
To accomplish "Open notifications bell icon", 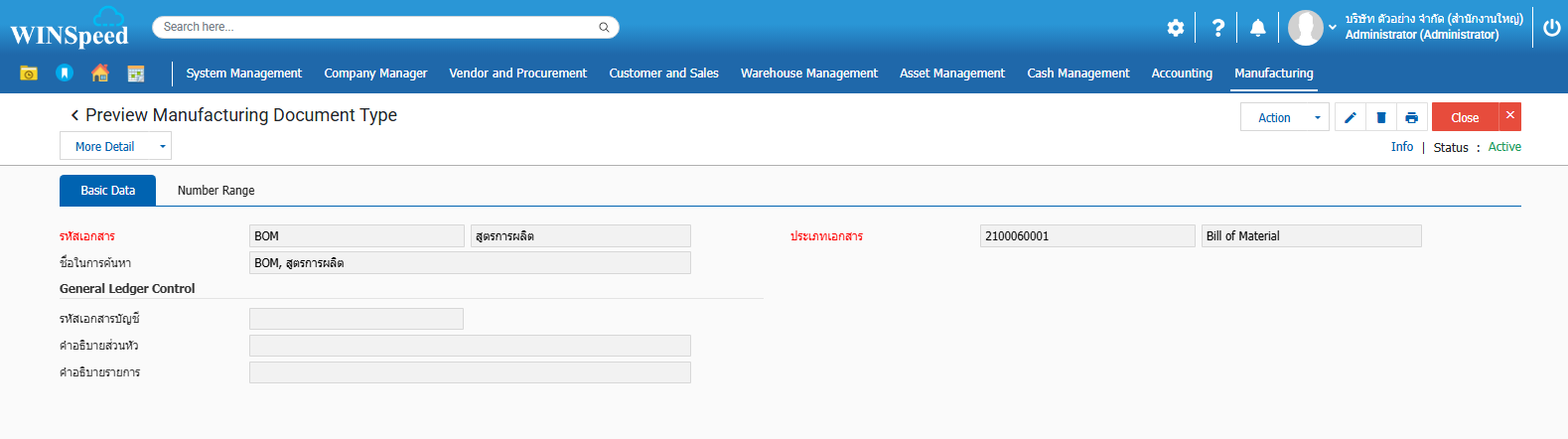I will click(1257, 28).
